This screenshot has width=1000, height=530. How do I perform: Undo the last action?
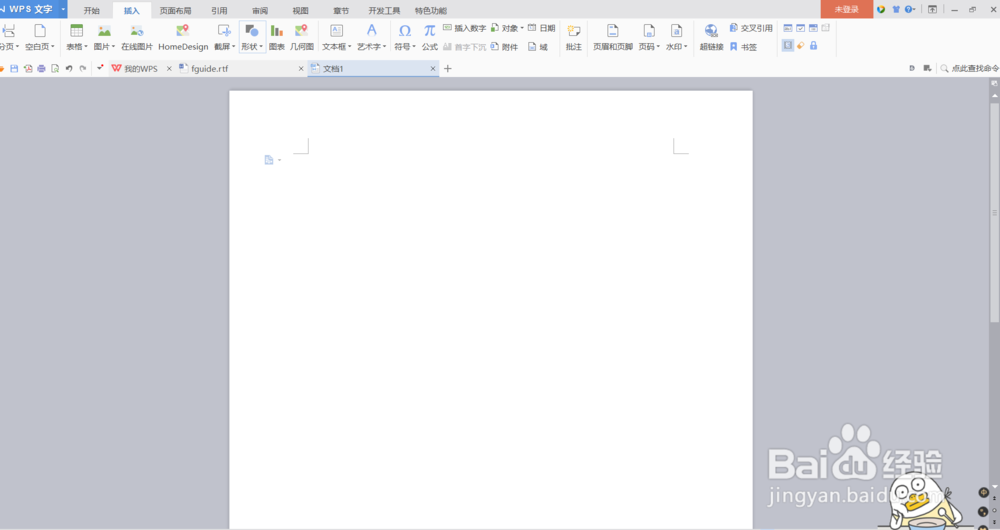tap(69, 68)
